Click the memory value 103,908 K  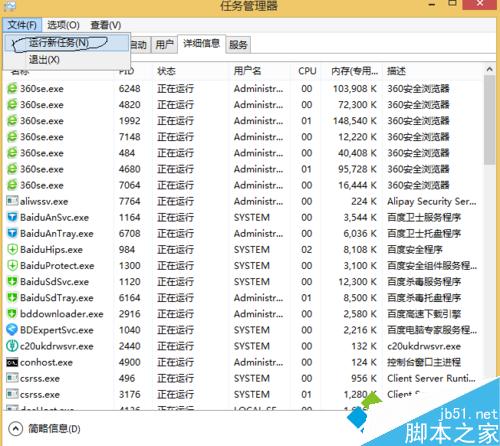coord(355,89)
